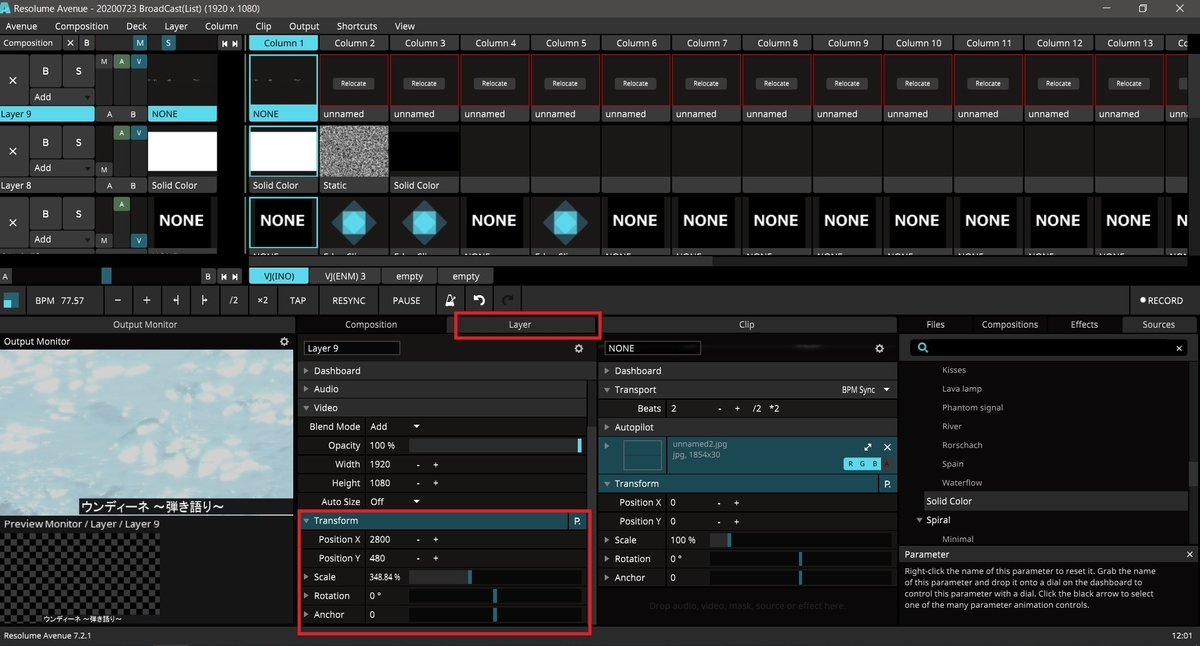Expand the clip Autopilot section
The image size is (1200, 646).
tap(607, 427)
